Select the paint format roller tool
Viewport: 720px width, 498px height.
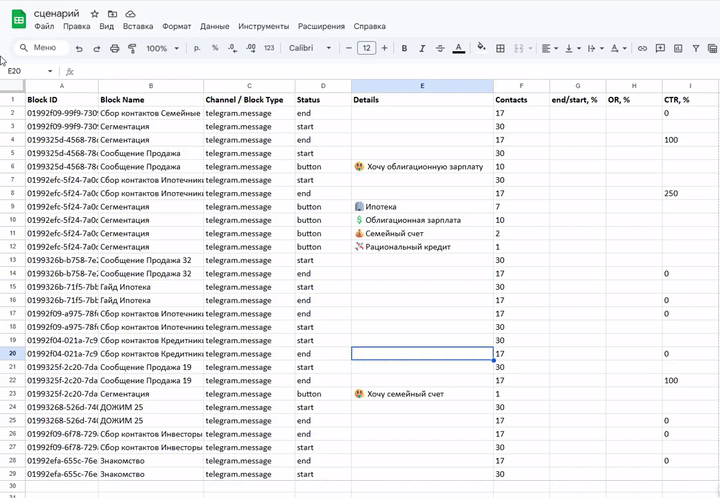click(132, 48)
